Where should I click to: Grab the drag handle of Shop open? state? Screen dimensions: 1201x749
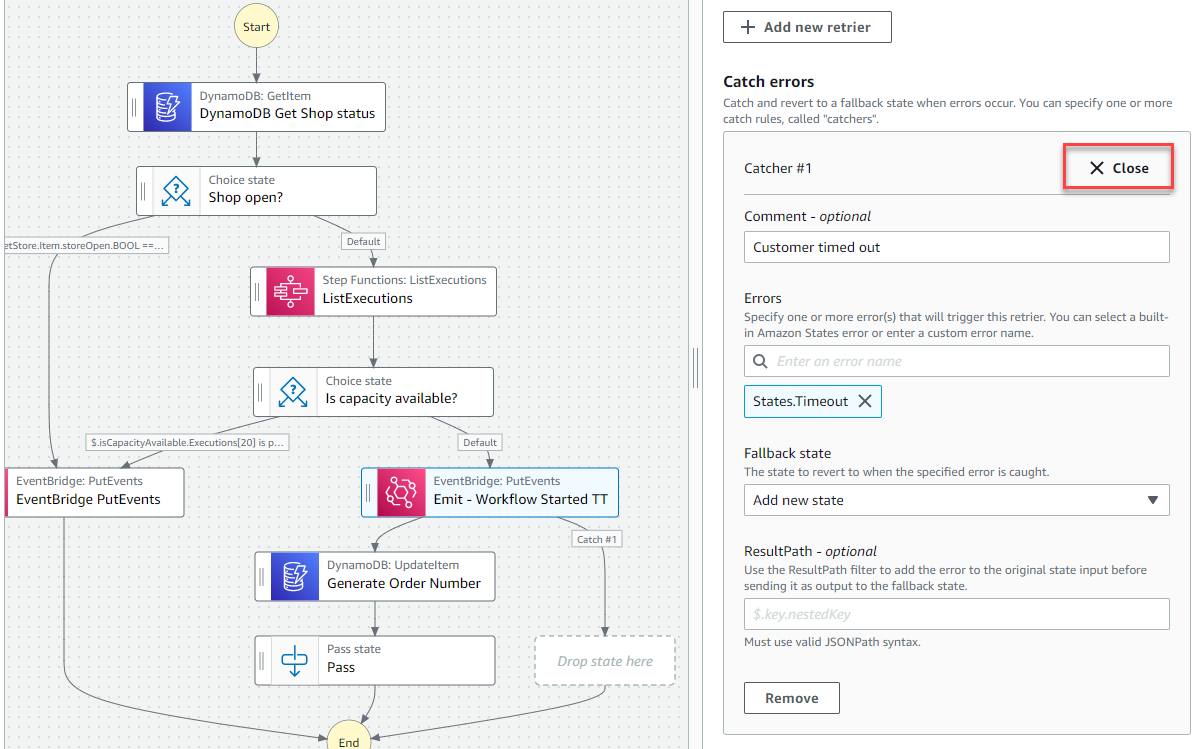[x=143, y=190]
